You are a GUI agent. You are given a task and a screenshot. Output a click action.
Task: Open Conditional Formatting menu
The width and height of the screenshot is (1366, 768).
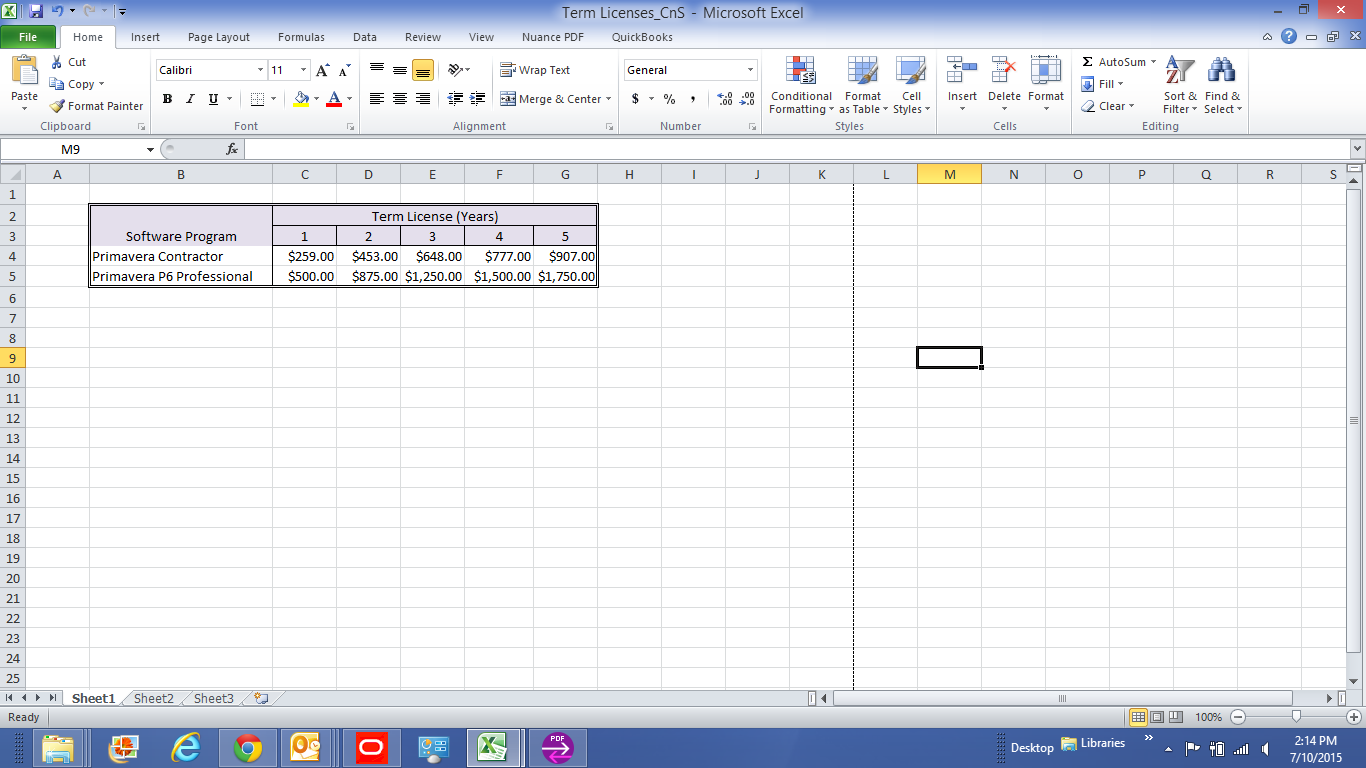tap(801, 86)
